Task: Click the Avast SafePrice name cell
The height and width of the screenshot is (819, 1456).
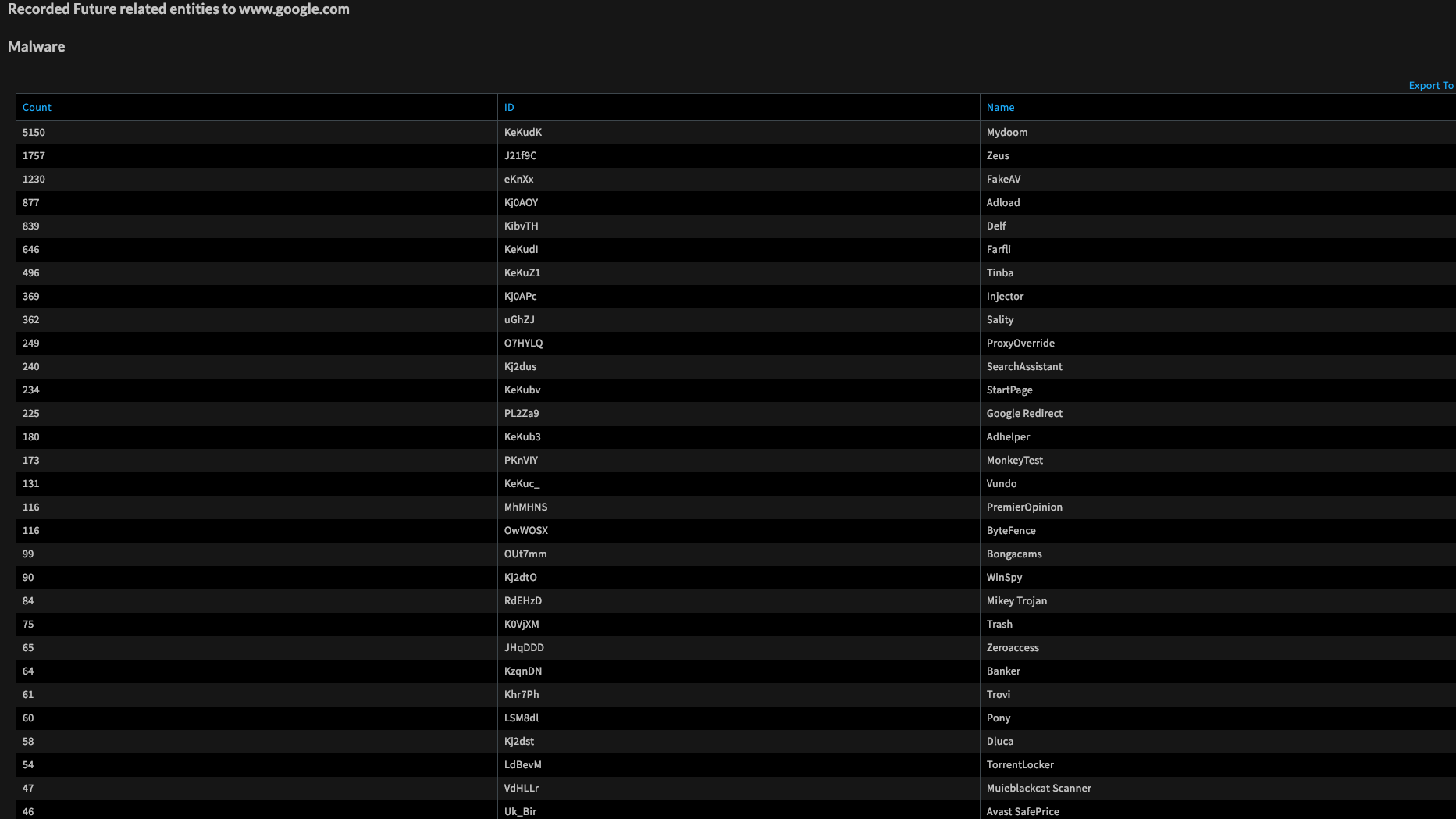Action: [1022, 811]
